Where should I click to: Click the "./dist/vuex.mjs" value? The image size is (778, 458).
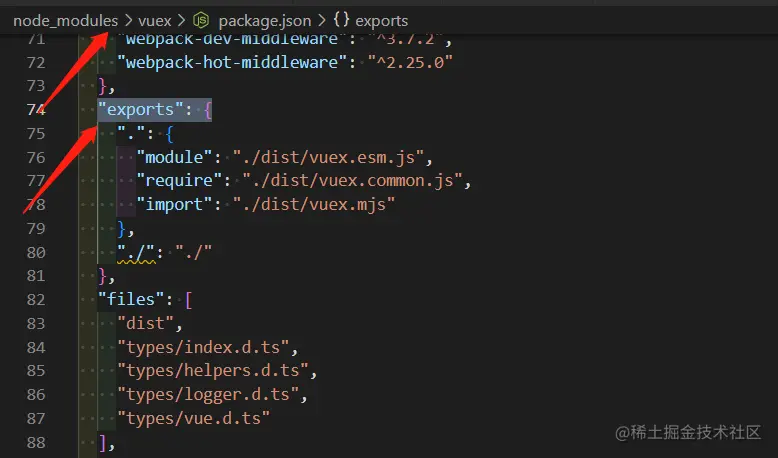click(x=314, y=204)
